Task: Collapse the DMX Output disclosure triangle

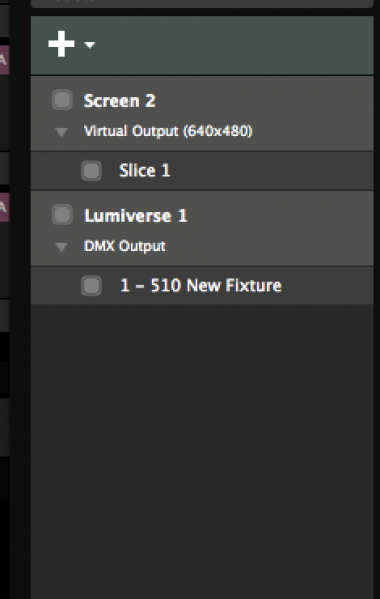Action: (x=61, y=247)
